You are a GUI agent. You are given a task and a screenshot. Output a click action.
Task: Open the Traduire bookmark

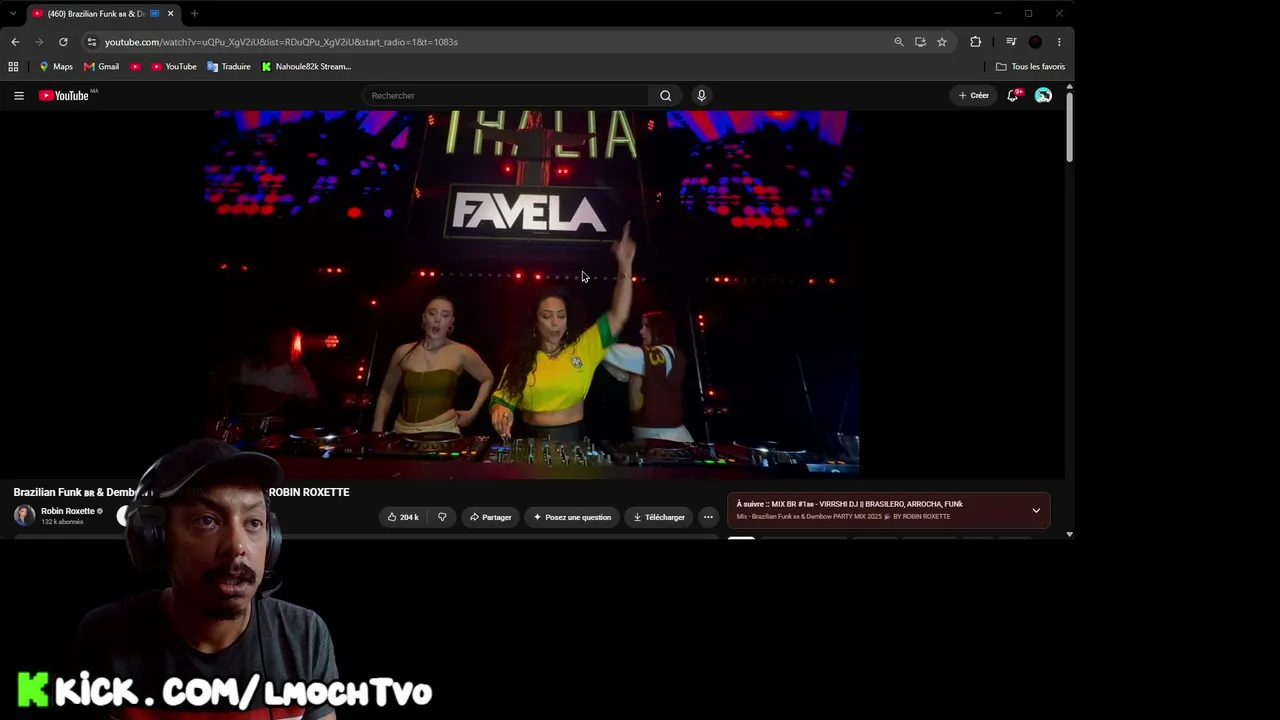[x=229, y=67]
